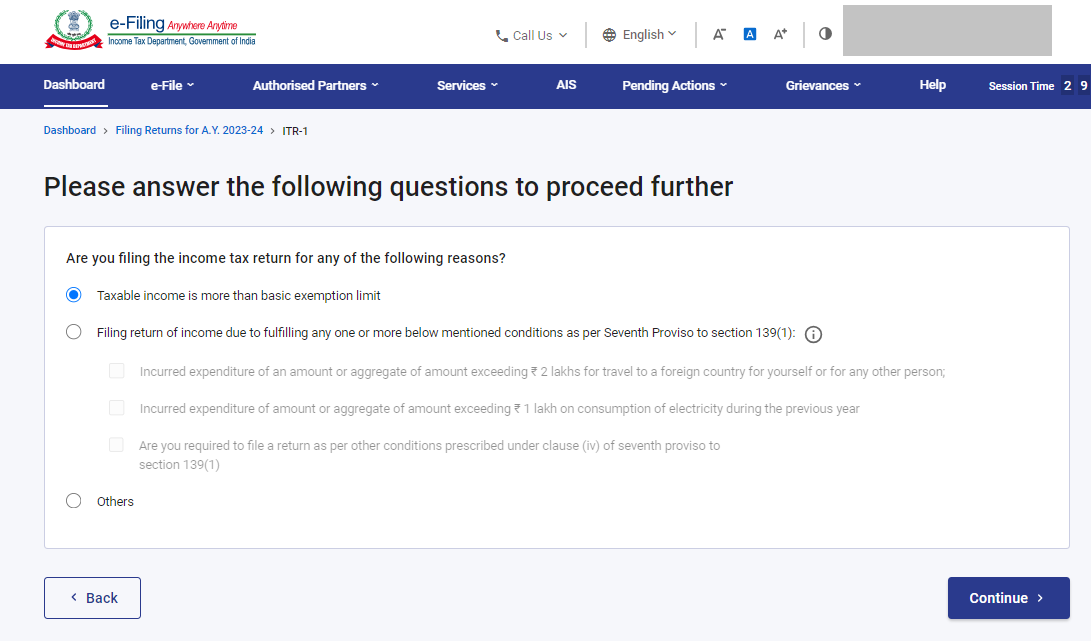Click the Session Time indicator

point(1022,86)
